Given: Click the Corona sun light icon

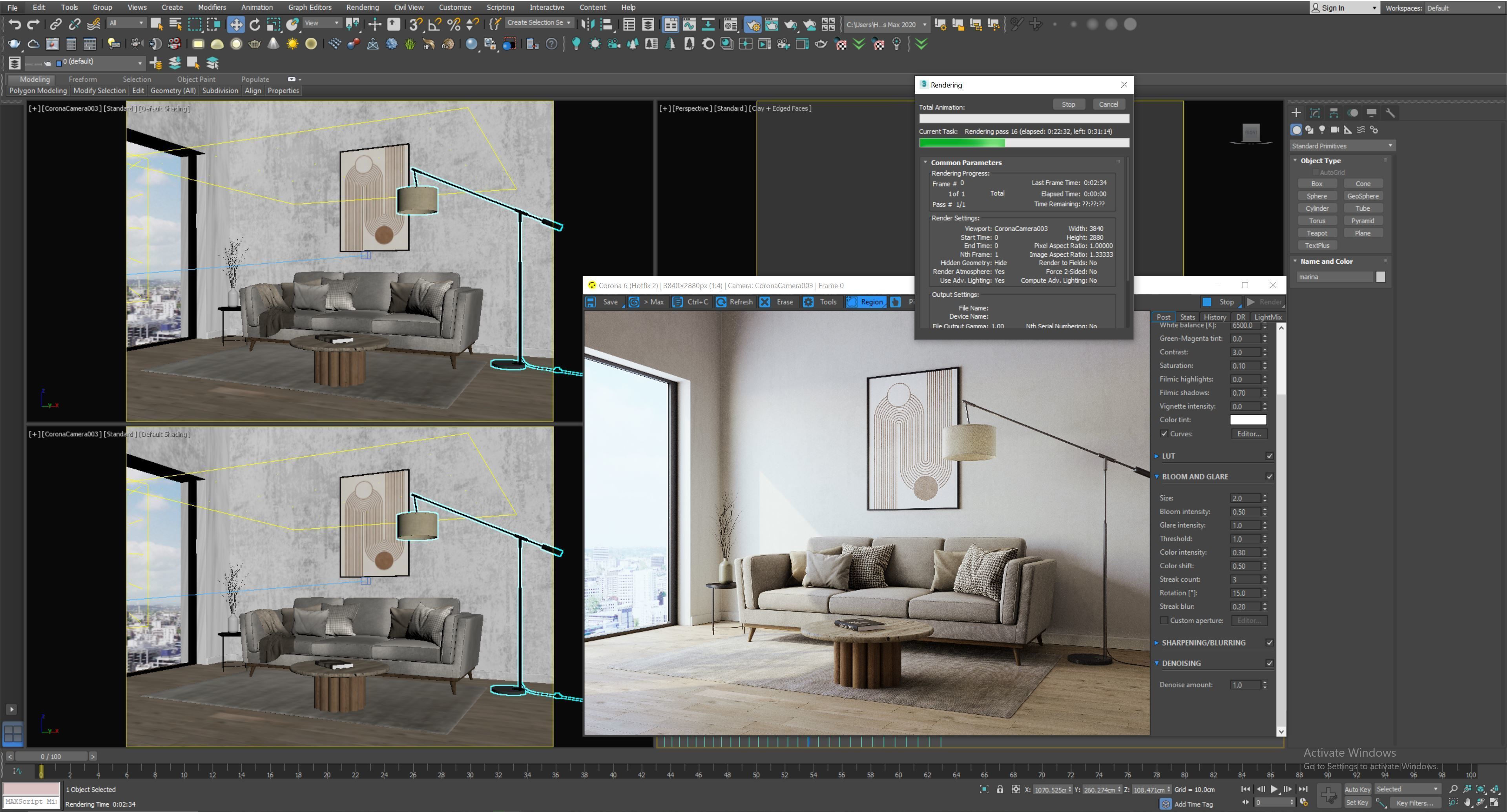Looking at the screenshot, I should (x=292, y=44).
